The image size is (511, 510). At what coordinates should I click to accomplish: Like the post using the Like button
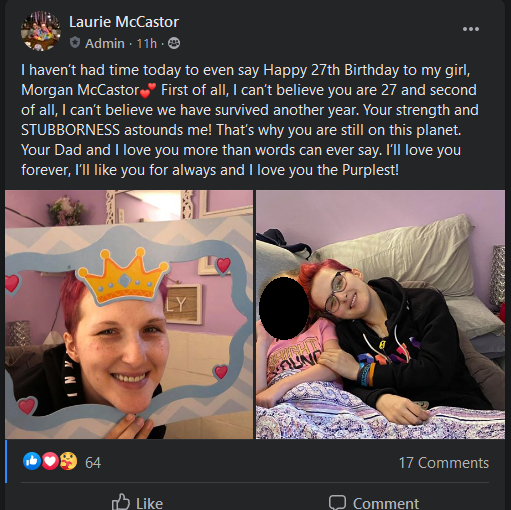click(137, 502)
